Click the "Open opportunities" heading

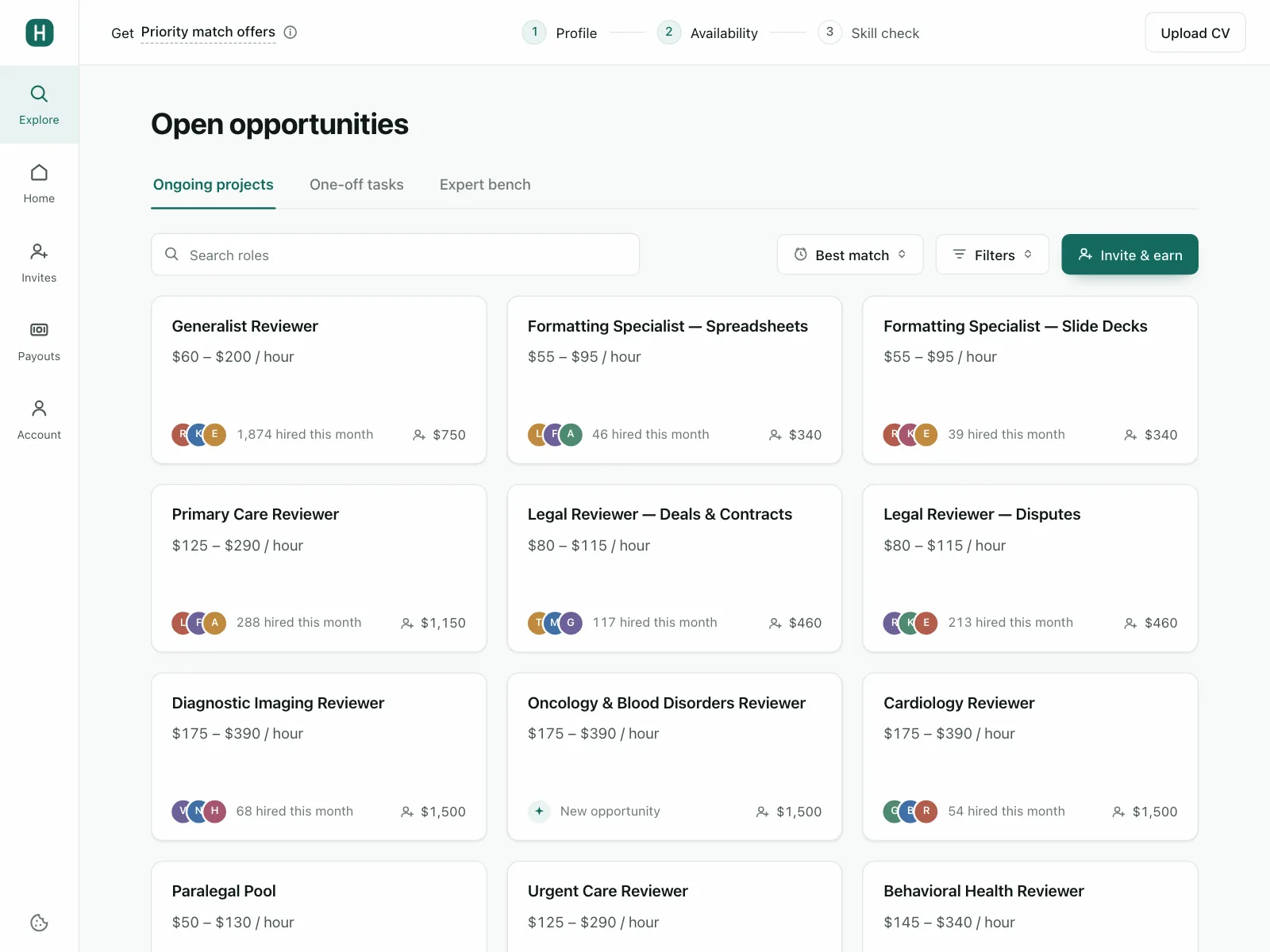pos(280,124)
